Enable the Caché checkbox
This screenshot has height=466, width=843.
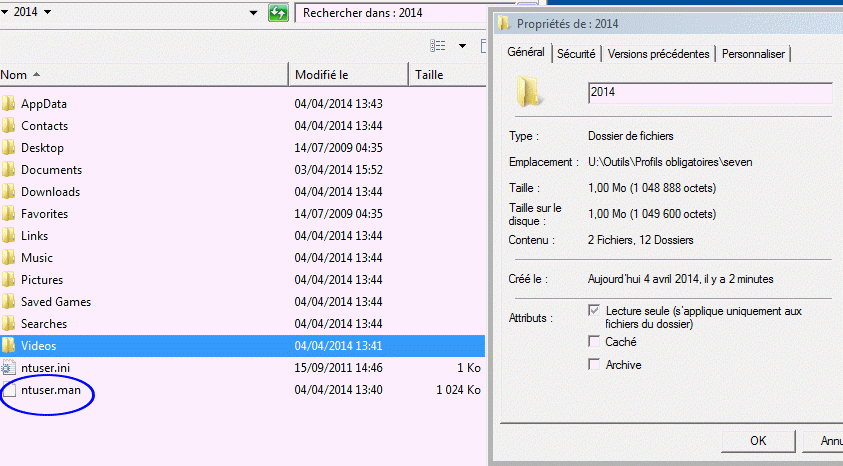(x=594, y=341)
